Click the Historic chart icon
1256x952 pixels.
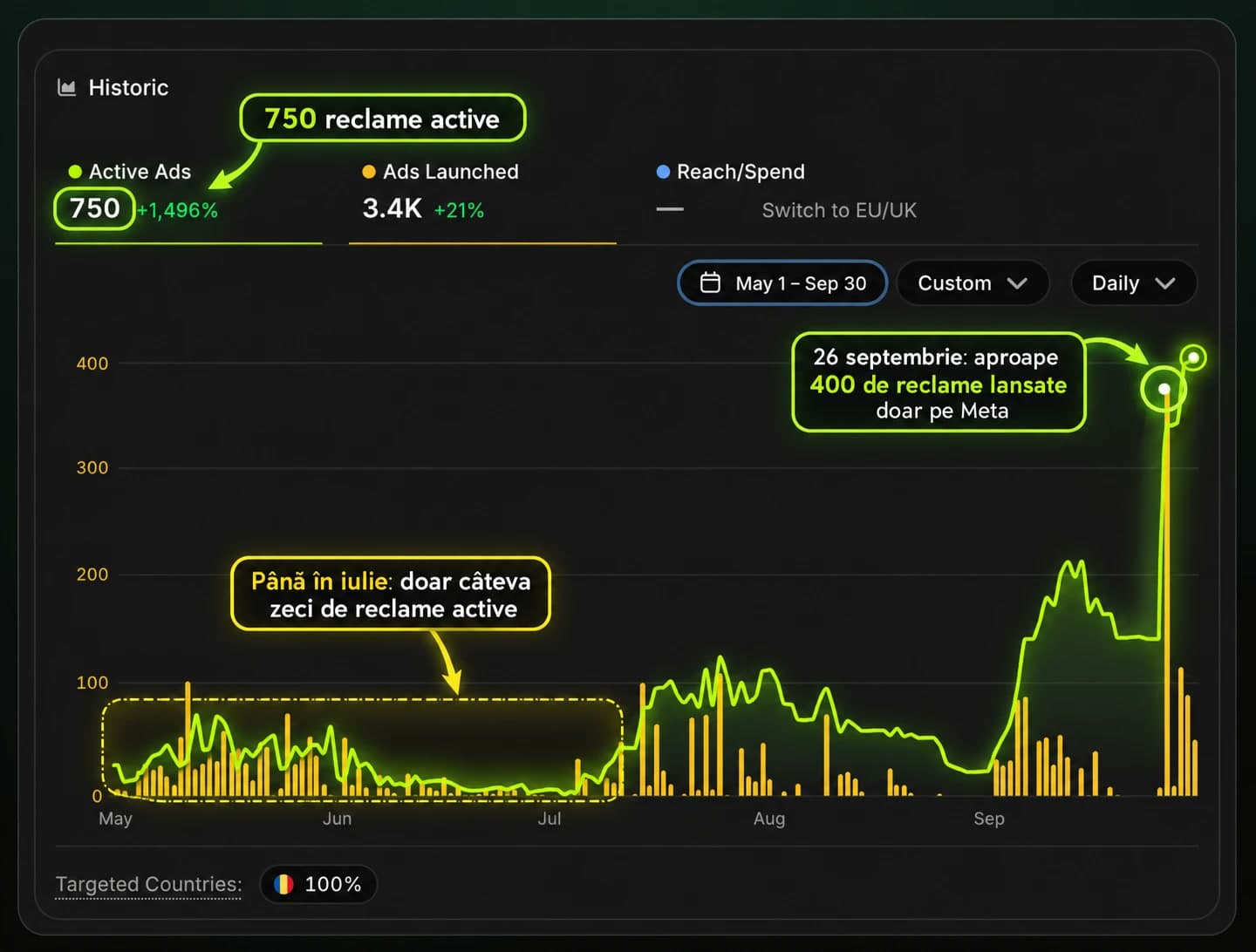click(x=66, y=87)
